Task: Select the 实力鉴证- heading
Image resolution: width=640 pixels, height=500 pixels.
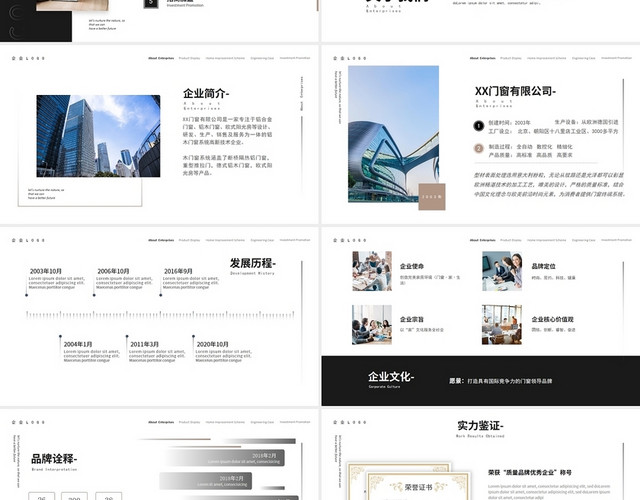Action: [x=480, y=426]
